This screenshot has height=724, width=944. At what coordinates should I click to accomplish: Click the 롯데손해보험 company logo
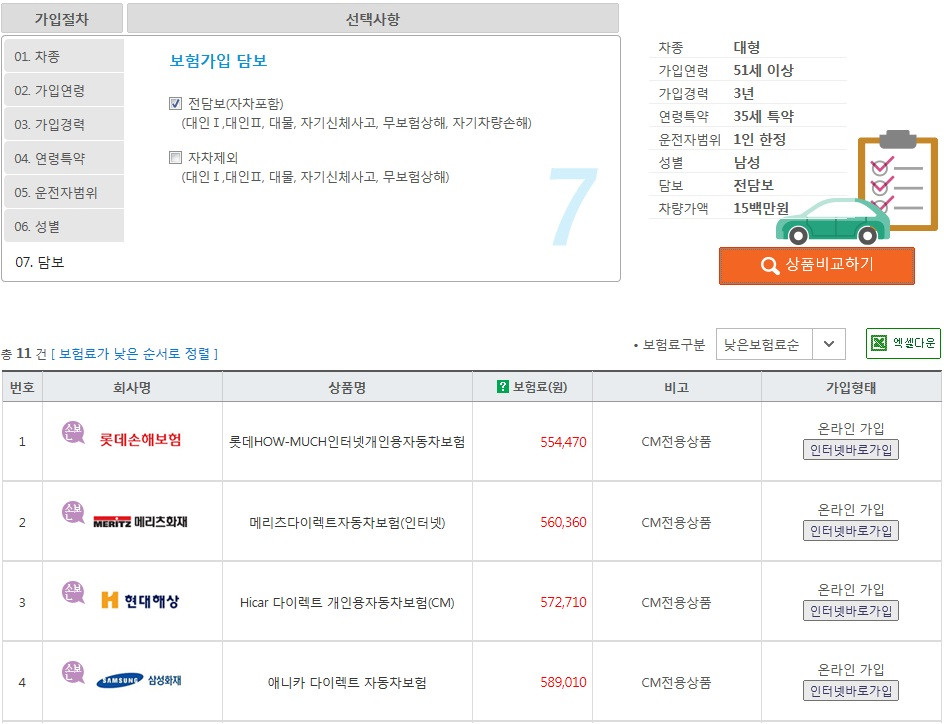click(x=140, y=440)
